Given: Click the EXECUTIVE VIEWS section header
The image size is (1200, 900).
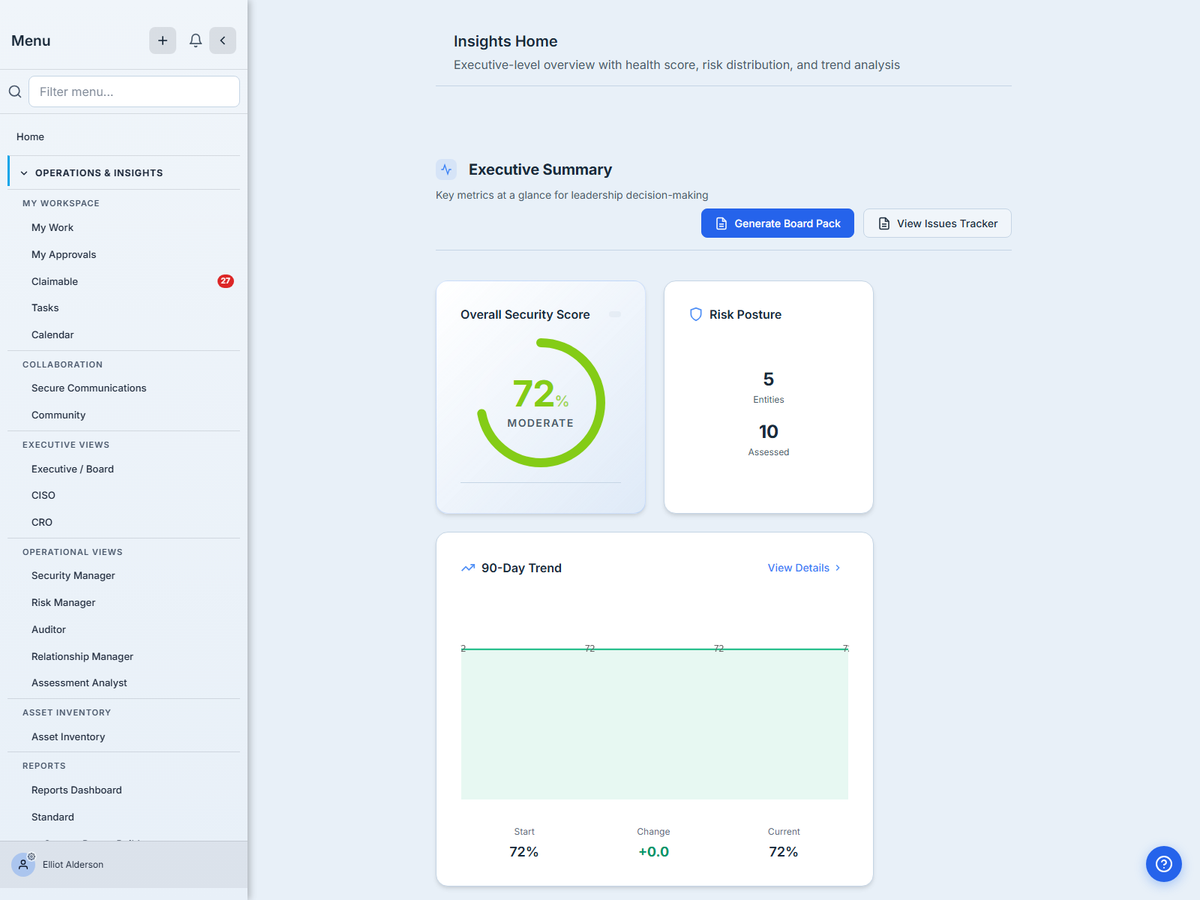Looking at the screenshot, I should click(66, 445).
